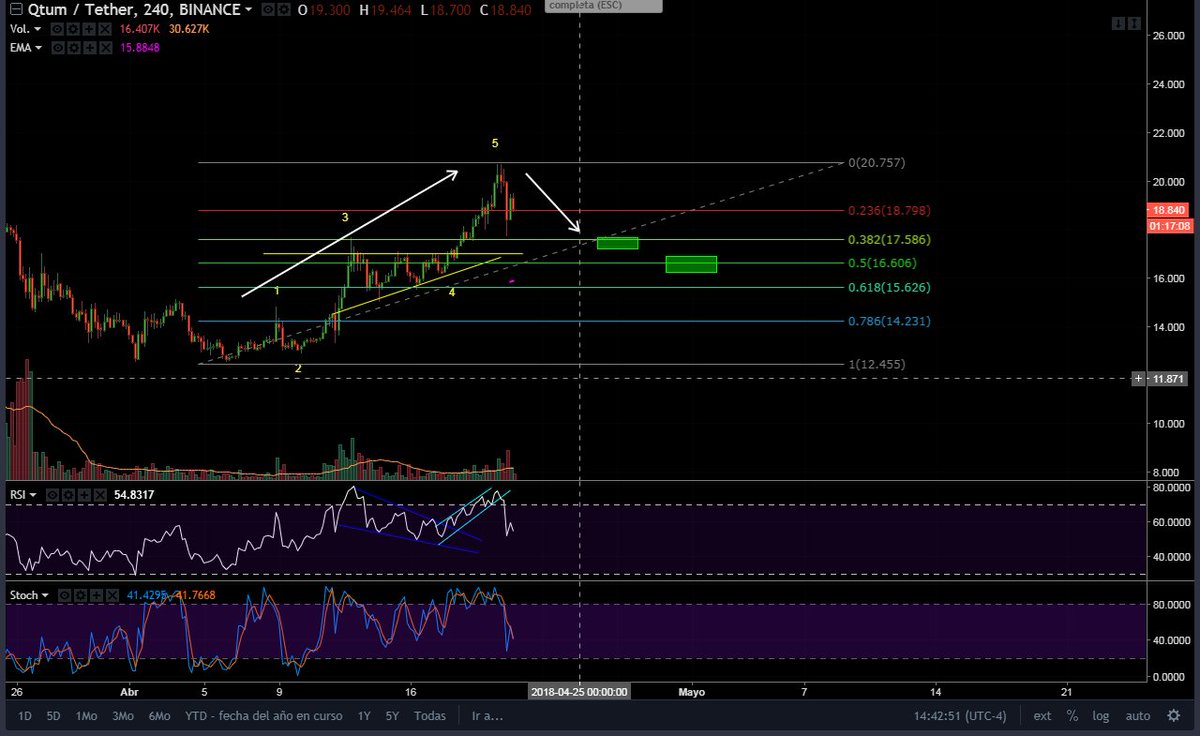Click the Vol. value 16.407K
This screenshot has width=1200, height=736.
pyautogui.click(x=140, y=29)
